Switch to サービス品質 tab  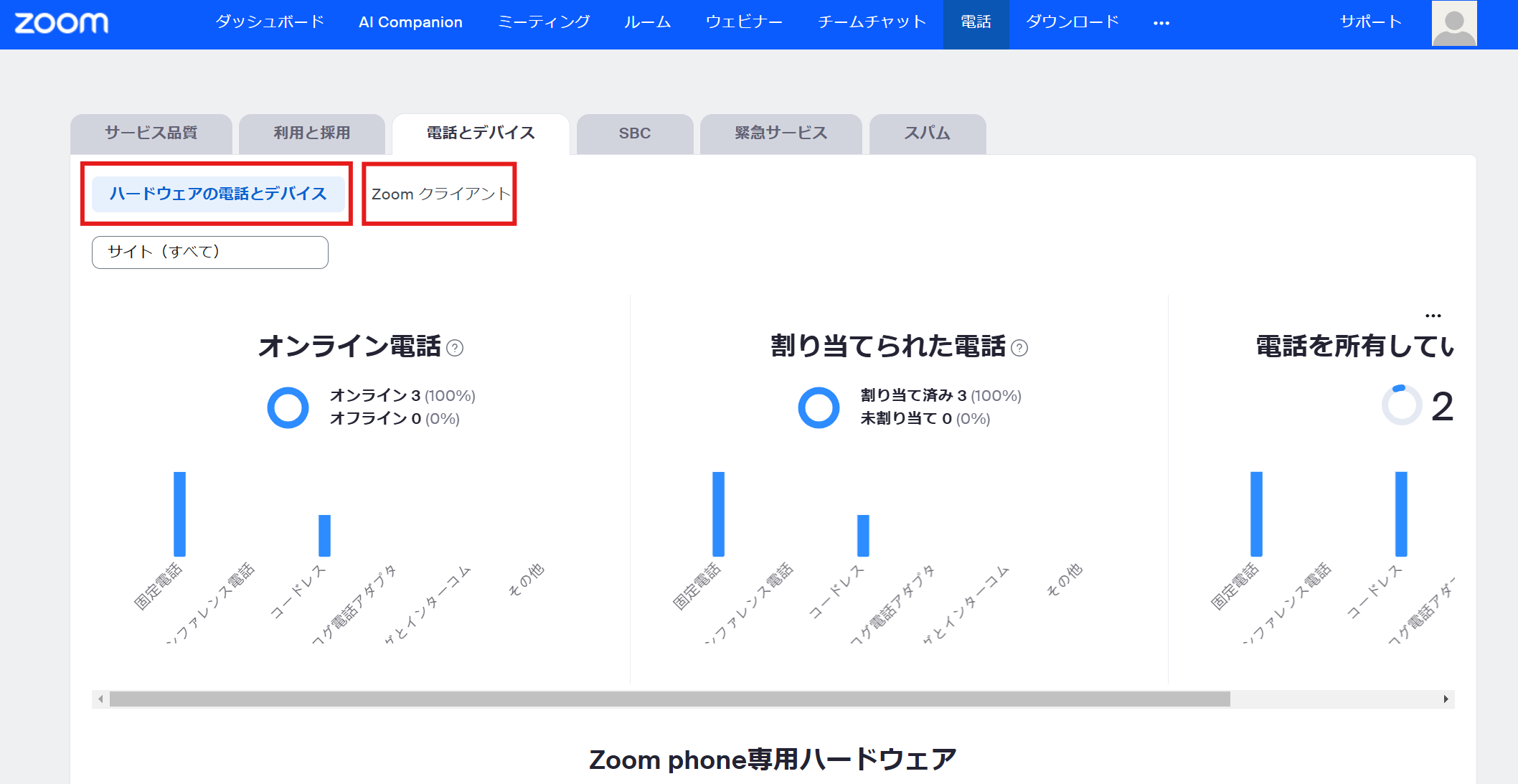coord(151,134)
